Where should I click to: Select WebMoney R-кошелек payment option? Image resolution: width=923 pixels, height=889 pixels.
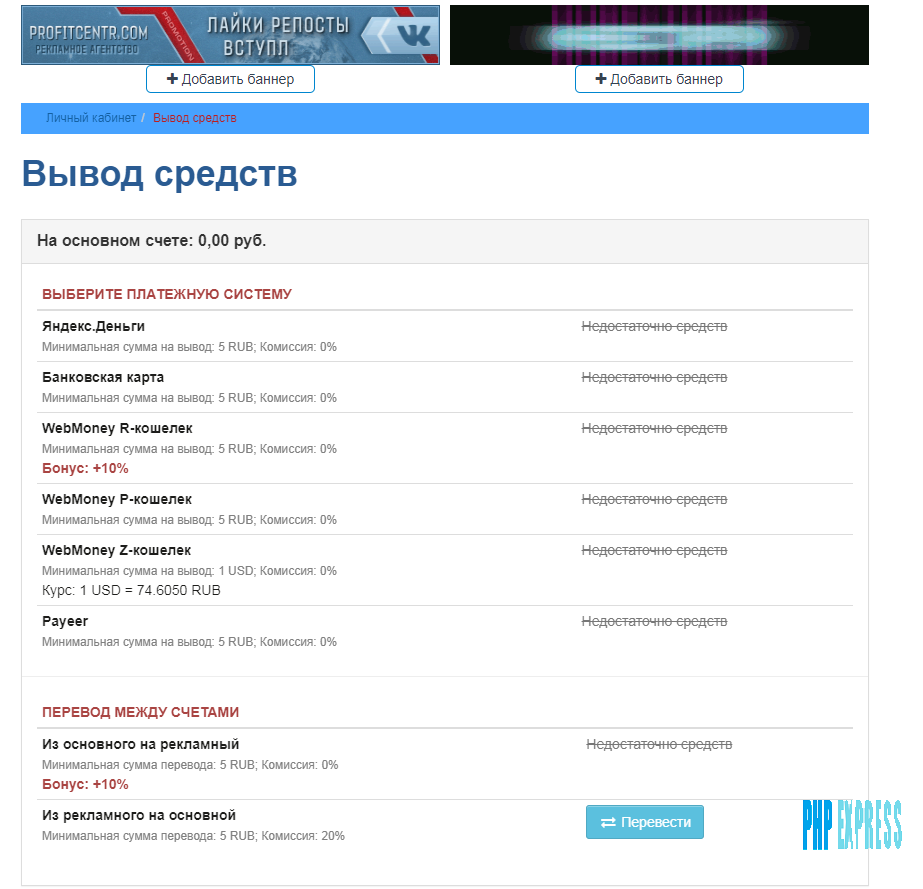point(117,429)
